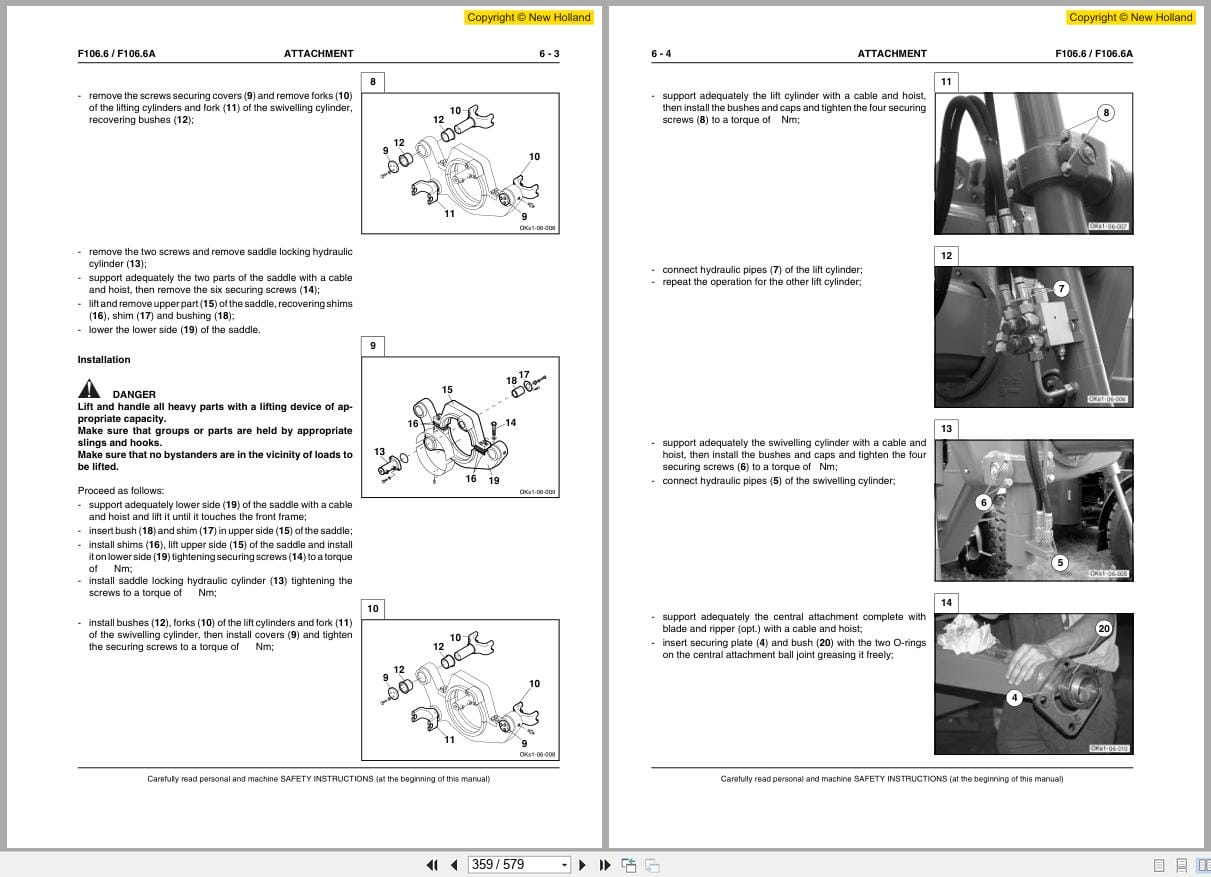
Task: Click the green-arrow page import icon
Action: click(630, 864)
